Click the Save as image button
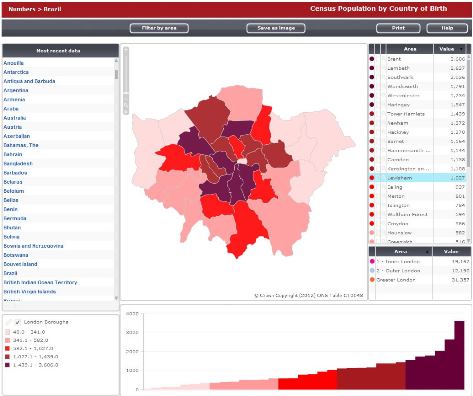 276,28
